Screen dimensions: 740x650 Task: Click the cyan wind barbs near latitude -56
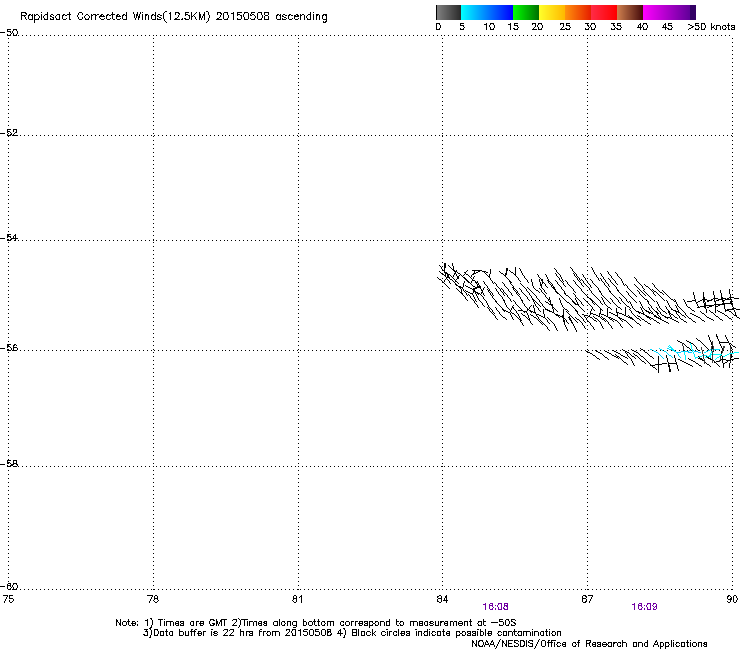tap(693, 352)
